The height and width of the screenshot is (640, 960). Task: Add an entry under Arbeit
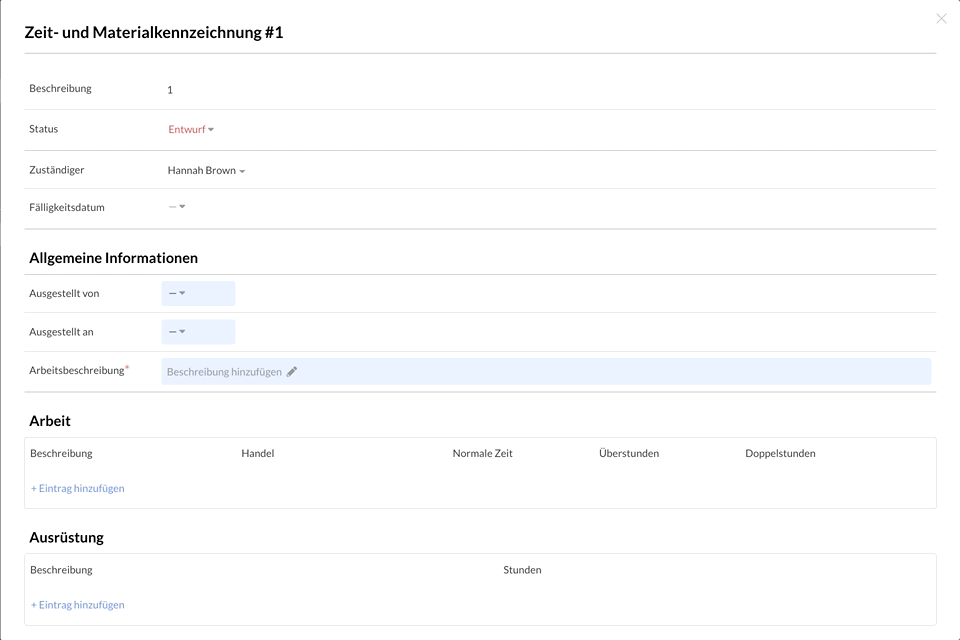(x=78, y=488)
